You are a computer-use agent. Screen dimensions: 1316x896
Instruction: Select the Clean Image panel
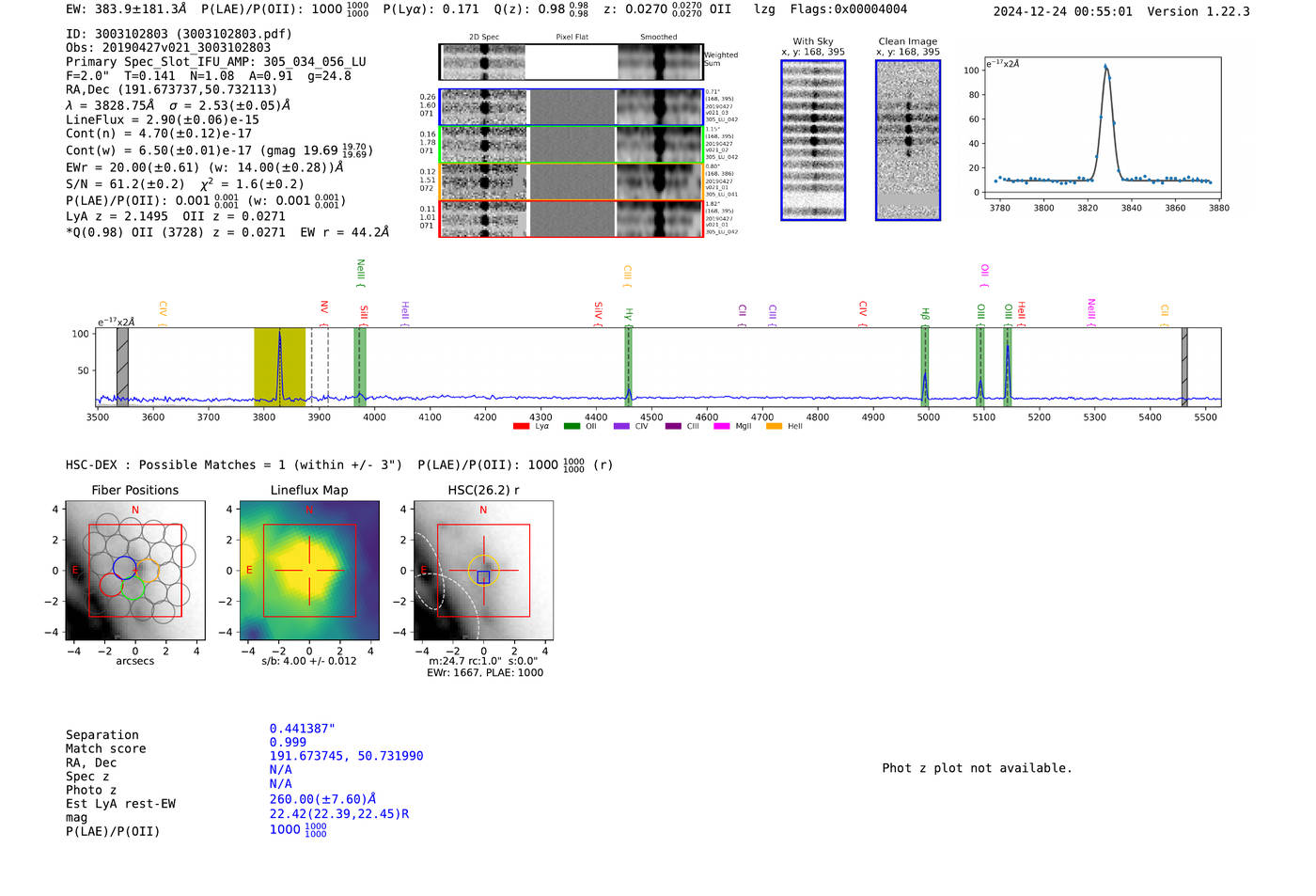click(908, 140)
